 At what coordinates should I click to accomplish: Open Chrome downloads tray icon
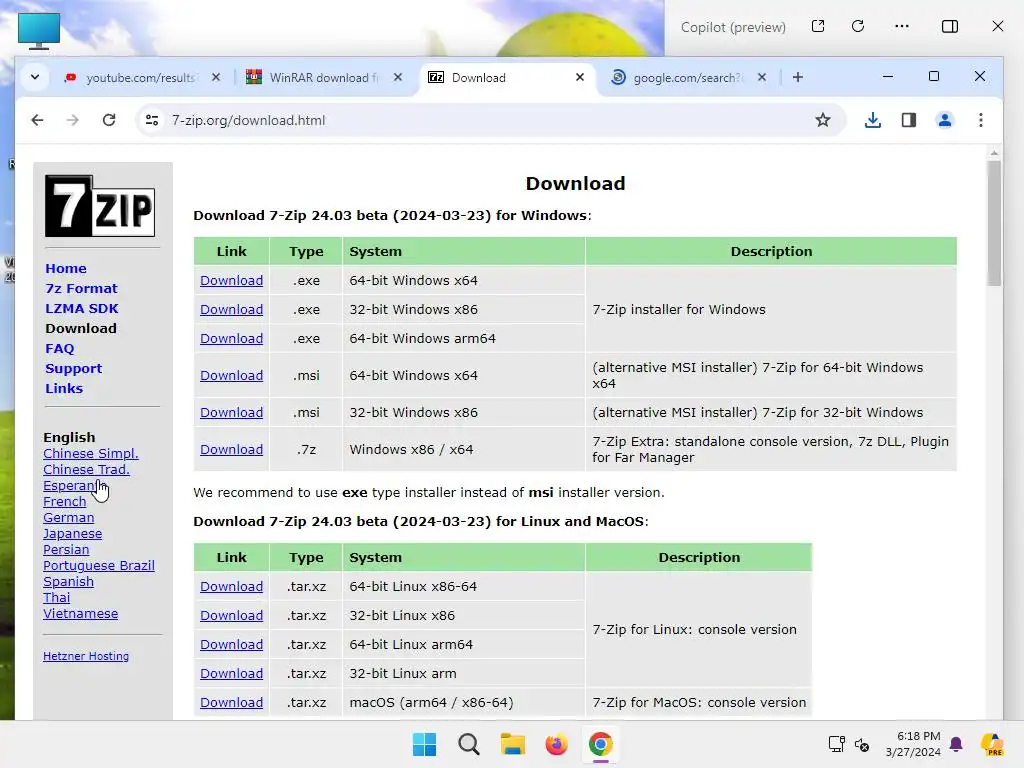click(872, 120)
